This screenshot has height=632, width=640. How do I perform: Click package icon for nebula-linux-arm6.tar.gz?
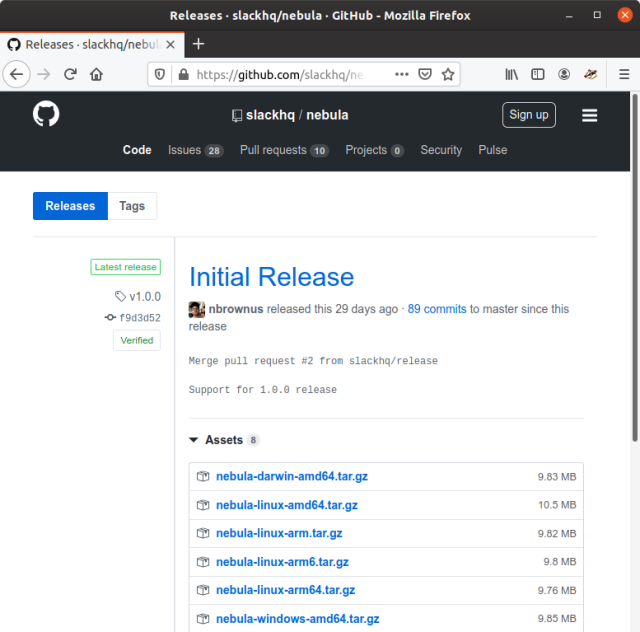click(x=203, y=562)
